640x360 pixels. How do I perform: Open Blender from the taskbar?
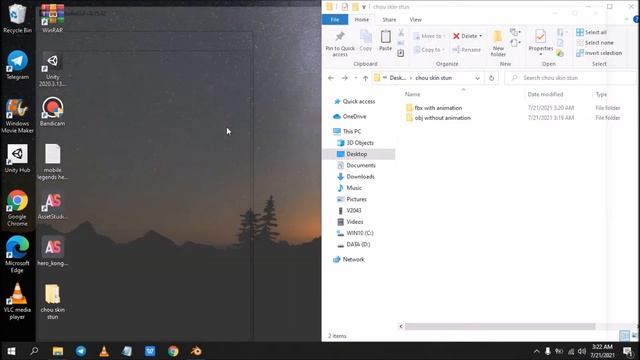196,351
